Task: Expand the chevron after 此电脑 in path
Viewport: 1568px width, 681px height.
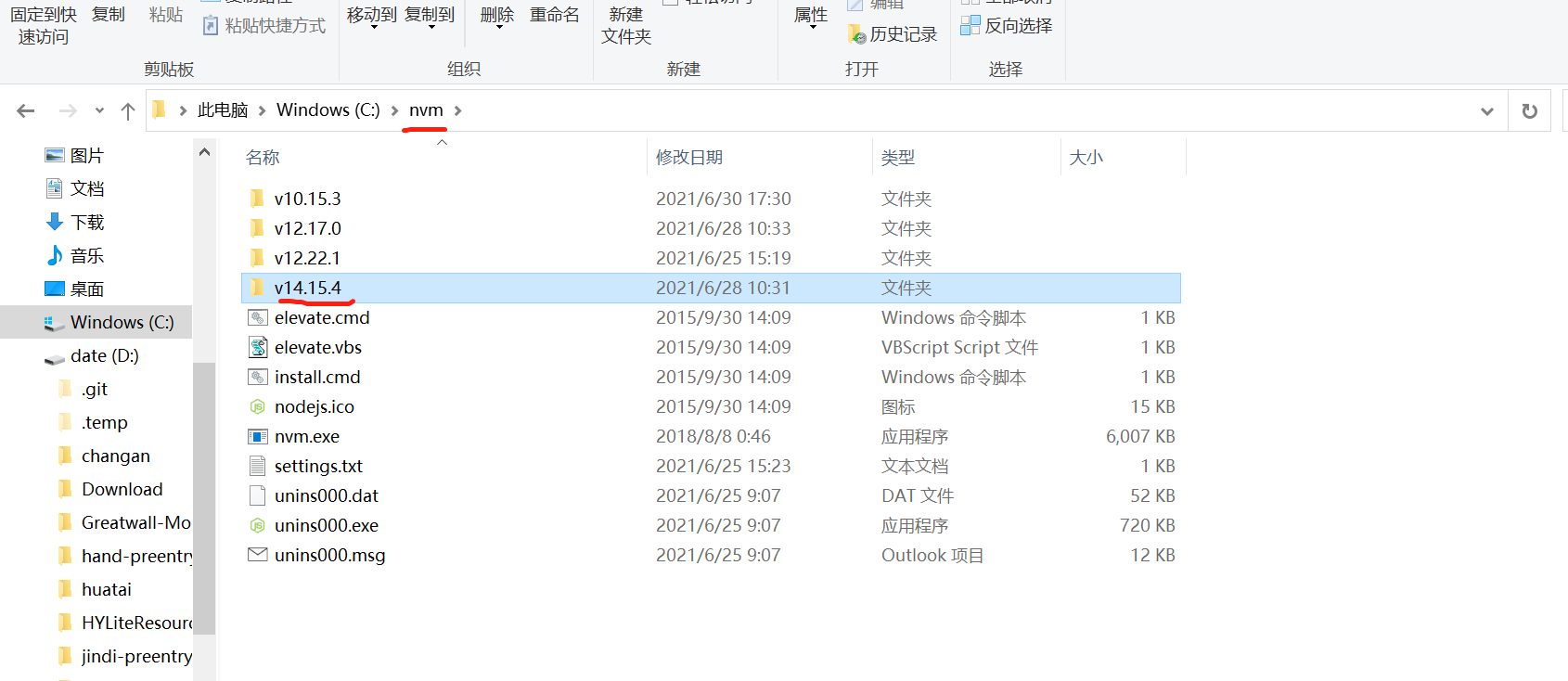Action: click(262, 110)
